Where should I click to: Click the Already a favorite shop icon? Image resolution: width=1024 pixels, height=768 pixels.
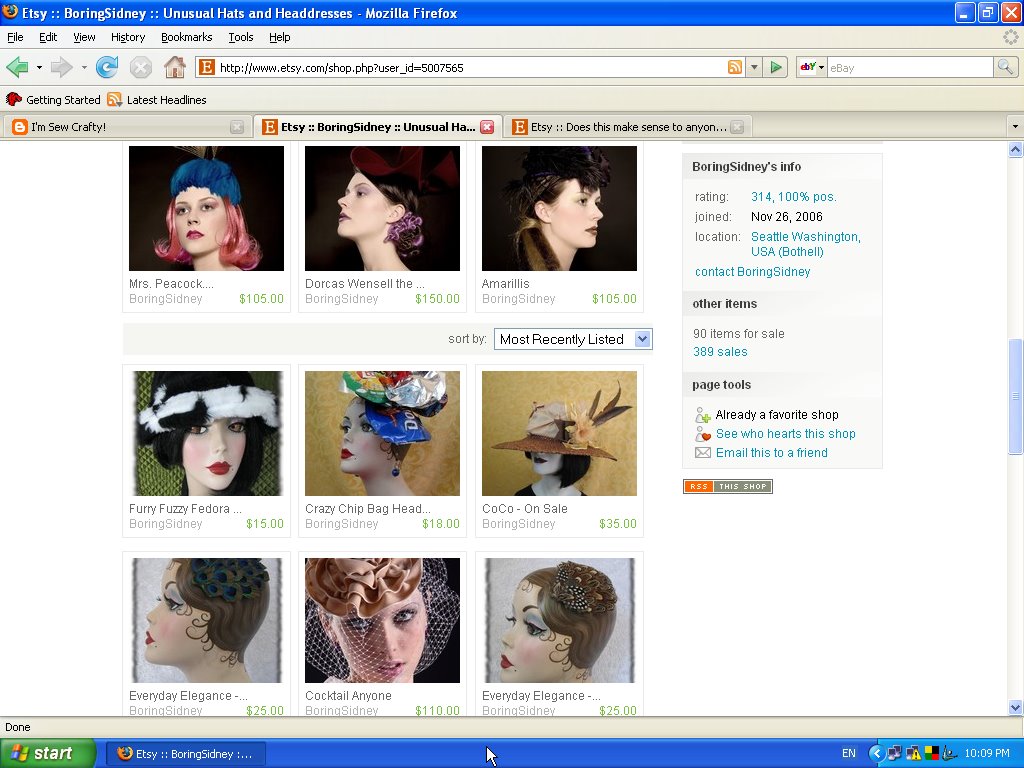(x=703, y=415)
